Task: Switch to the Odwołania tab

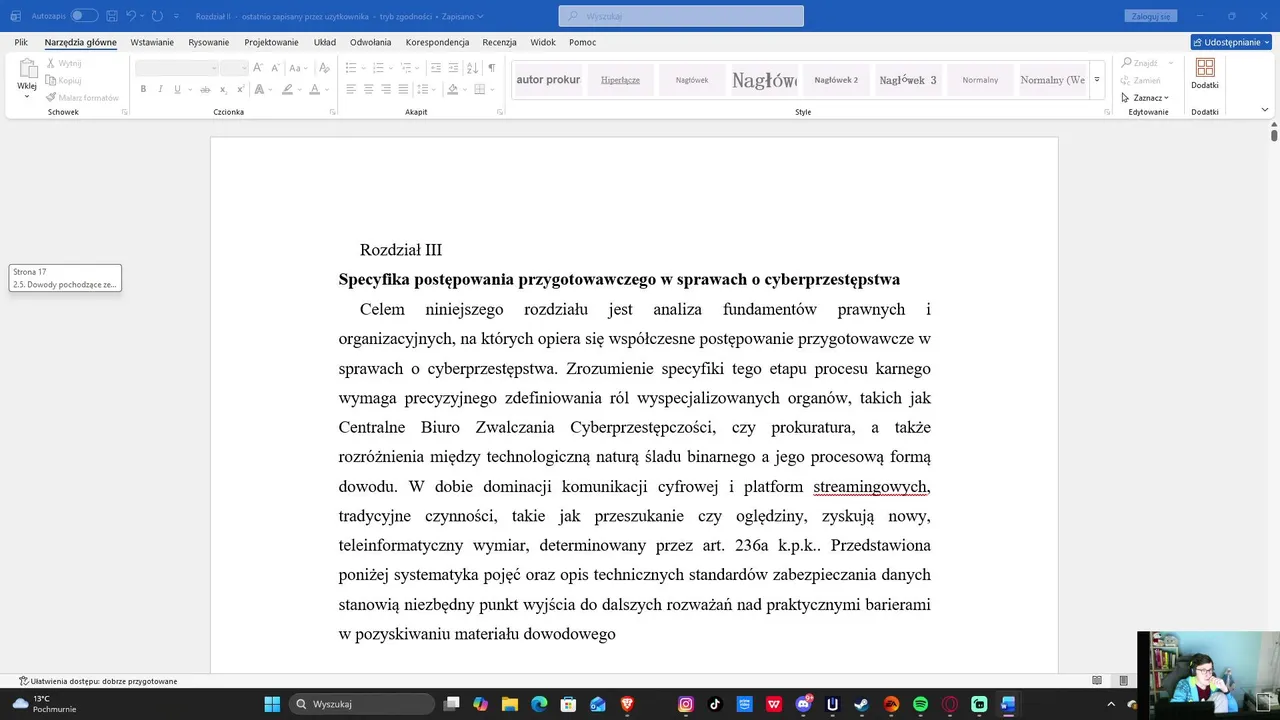Action: click(371, 42)
